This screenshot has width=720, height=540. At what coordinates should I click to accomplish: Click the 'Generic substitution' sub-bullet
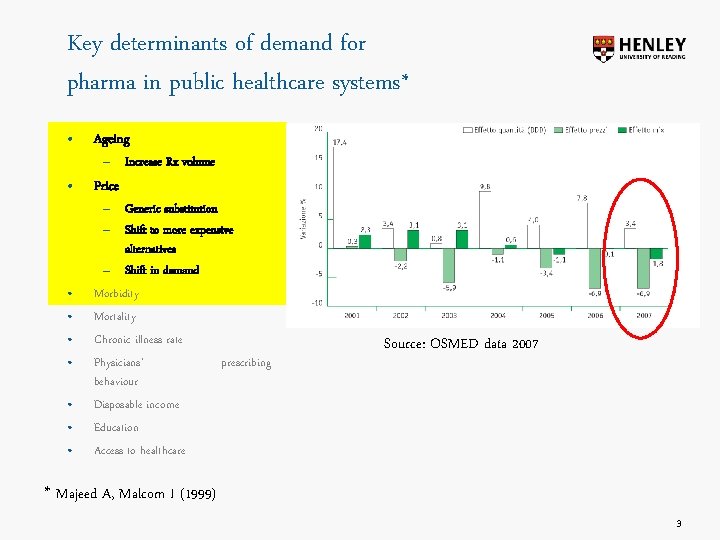point(171,208)
